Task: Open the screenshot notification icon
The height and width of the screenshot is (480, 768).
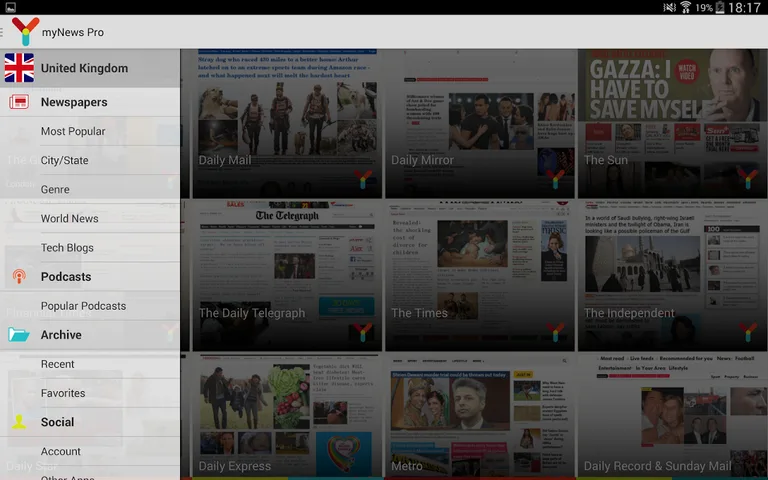Action: pos(10,7)
